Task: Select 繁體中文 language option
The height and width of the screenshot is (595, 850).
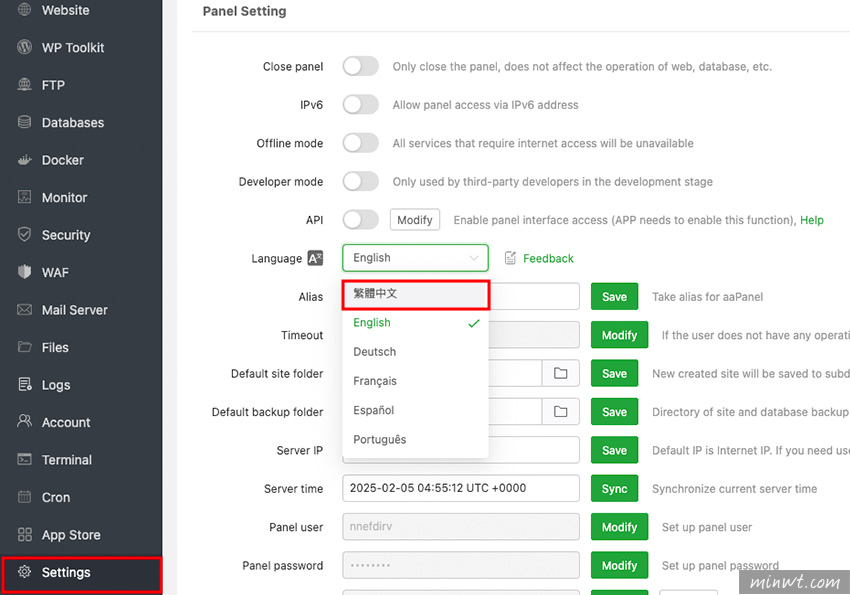Action: (x=415, y=294)
